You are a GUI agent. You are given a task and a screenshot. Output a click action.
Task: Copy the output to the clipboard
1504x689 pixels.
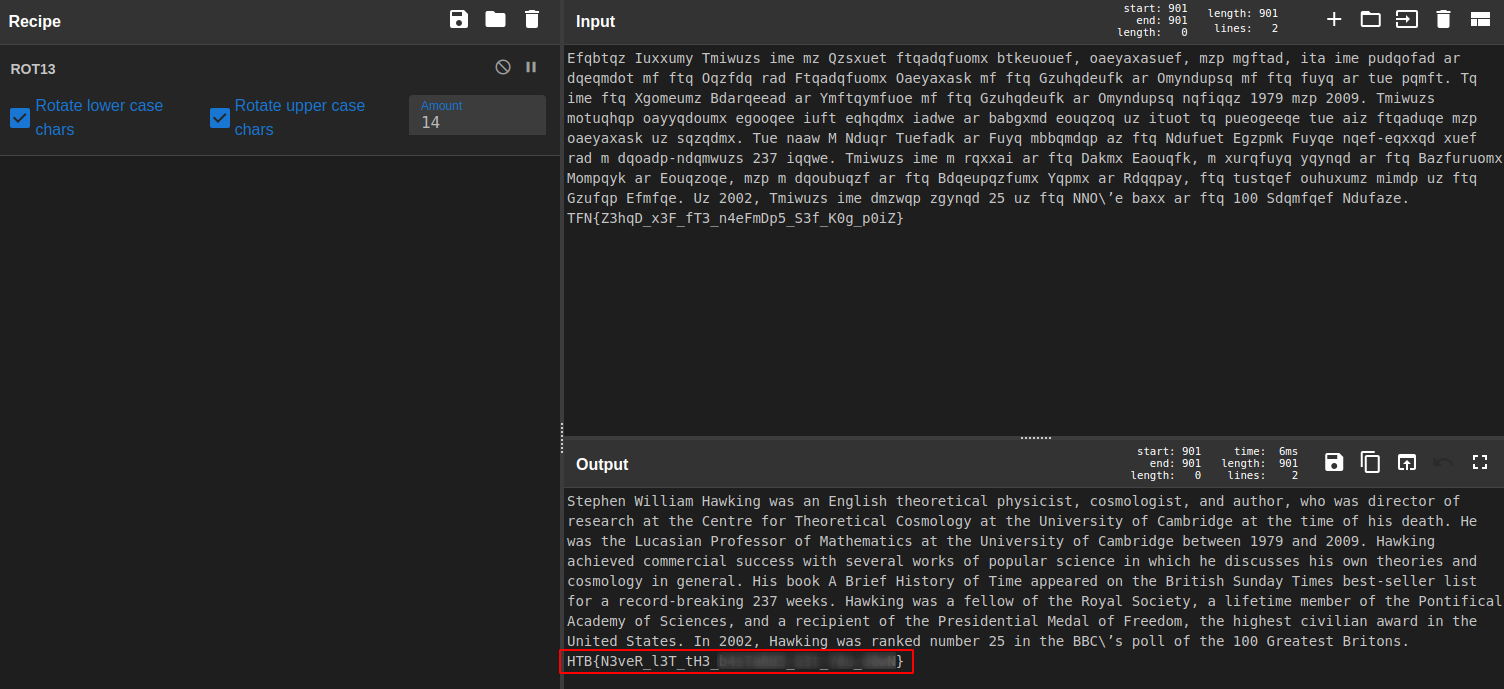coord(1370,462)
